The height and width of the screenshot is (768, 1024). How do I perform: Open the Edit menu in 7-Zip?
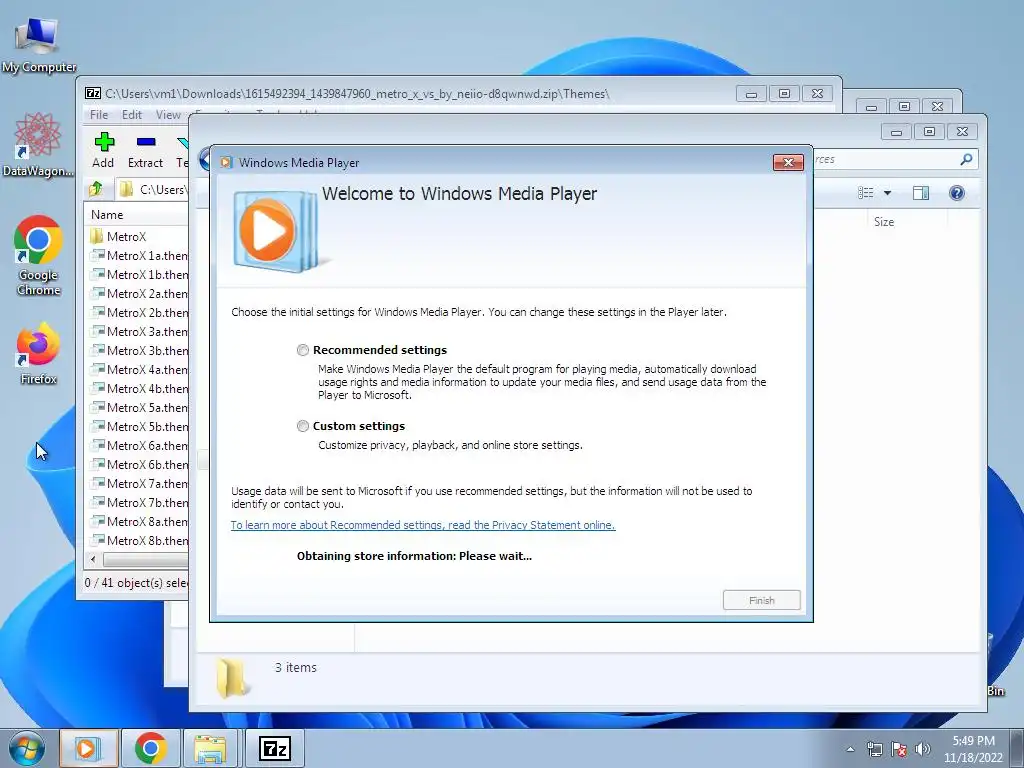pos(132,115)
